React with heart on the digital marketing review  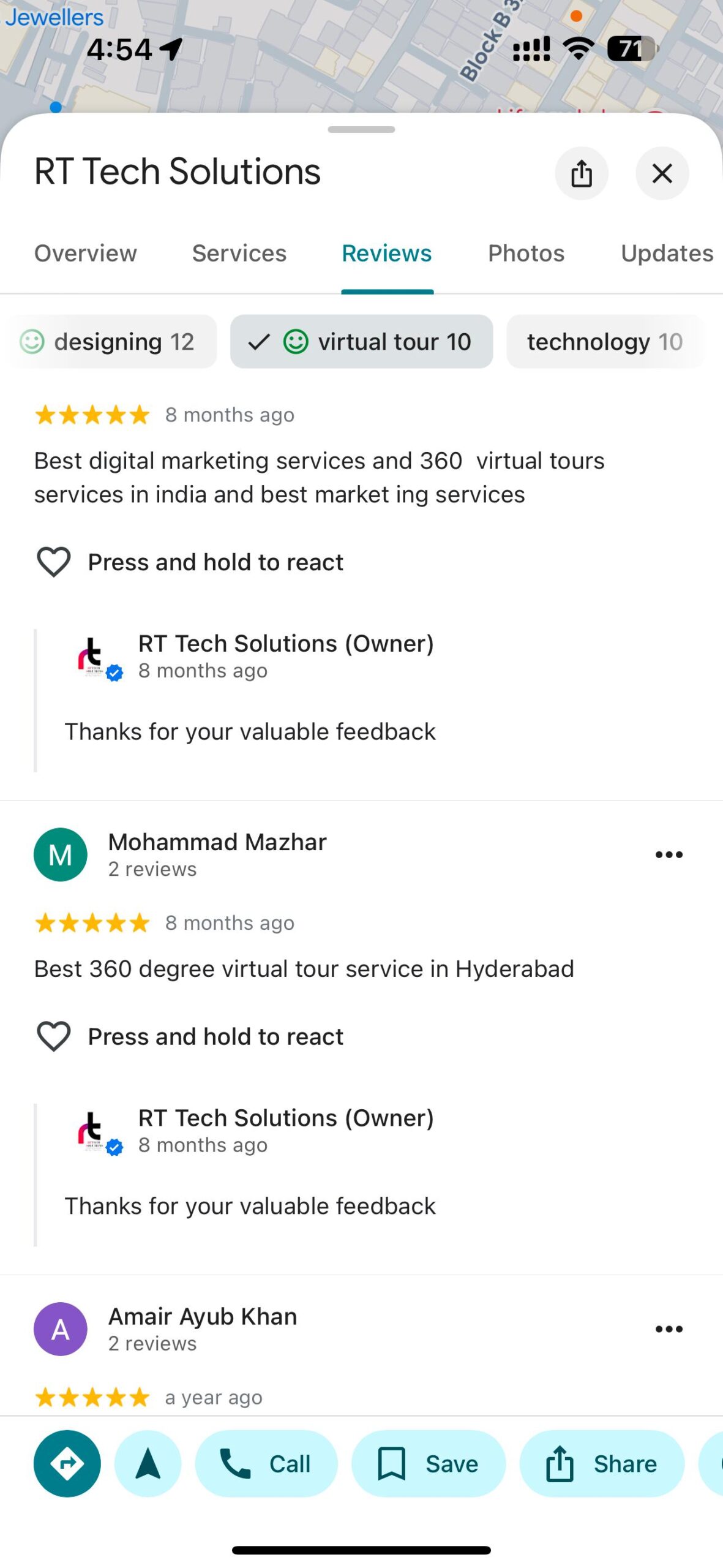pos(54,562)
